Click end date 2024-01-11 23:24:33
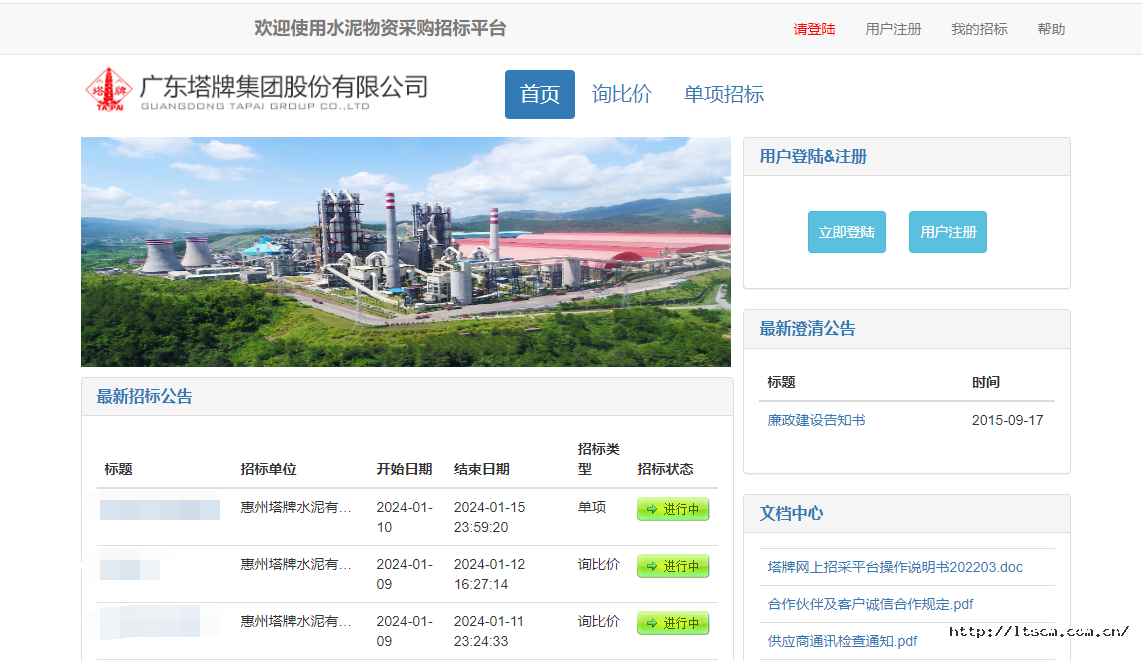The image size is (1142, 661). (x=489, y=631)
